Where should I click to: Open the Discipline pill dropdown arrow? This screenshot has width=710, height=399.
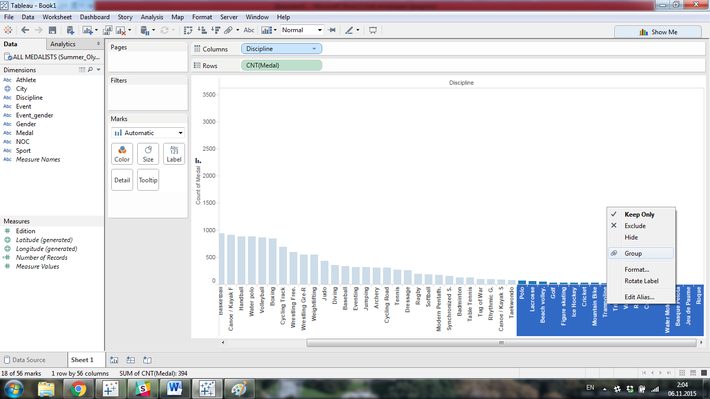point(314,48)
